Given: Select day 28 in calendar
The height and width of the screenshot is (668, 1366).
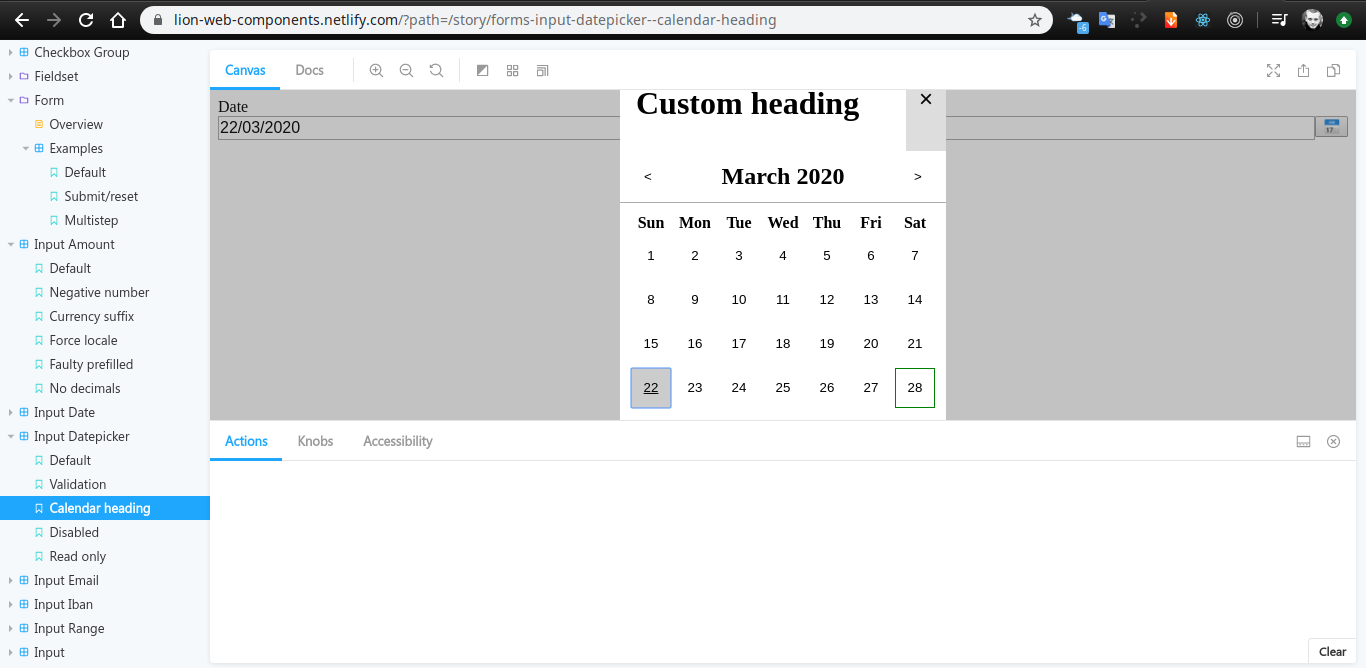Looking at the screenshot, I should tap(915, 388).
